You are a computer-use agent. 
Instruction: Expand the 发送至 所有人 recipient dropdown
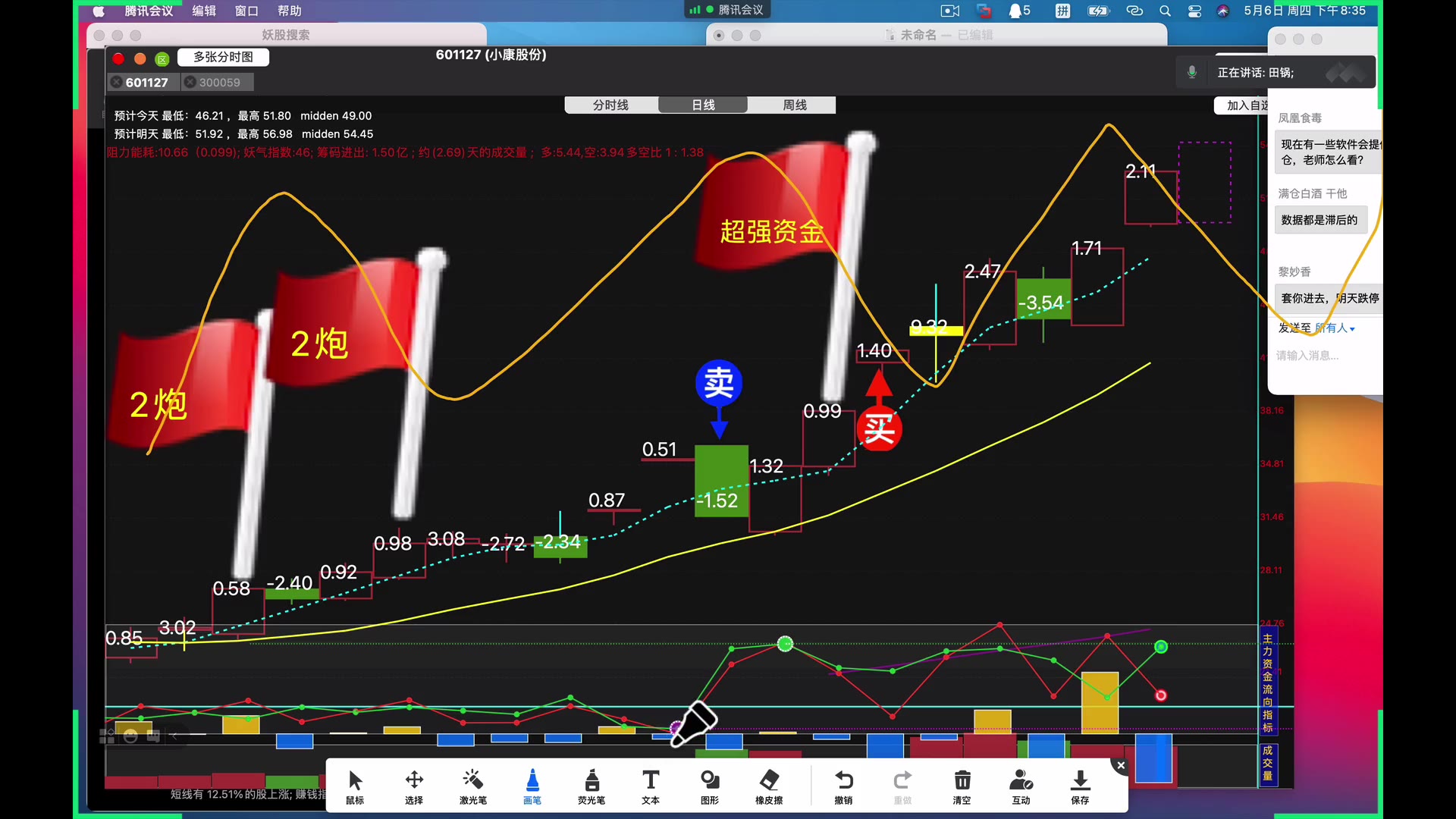(x=1335, y=328)
